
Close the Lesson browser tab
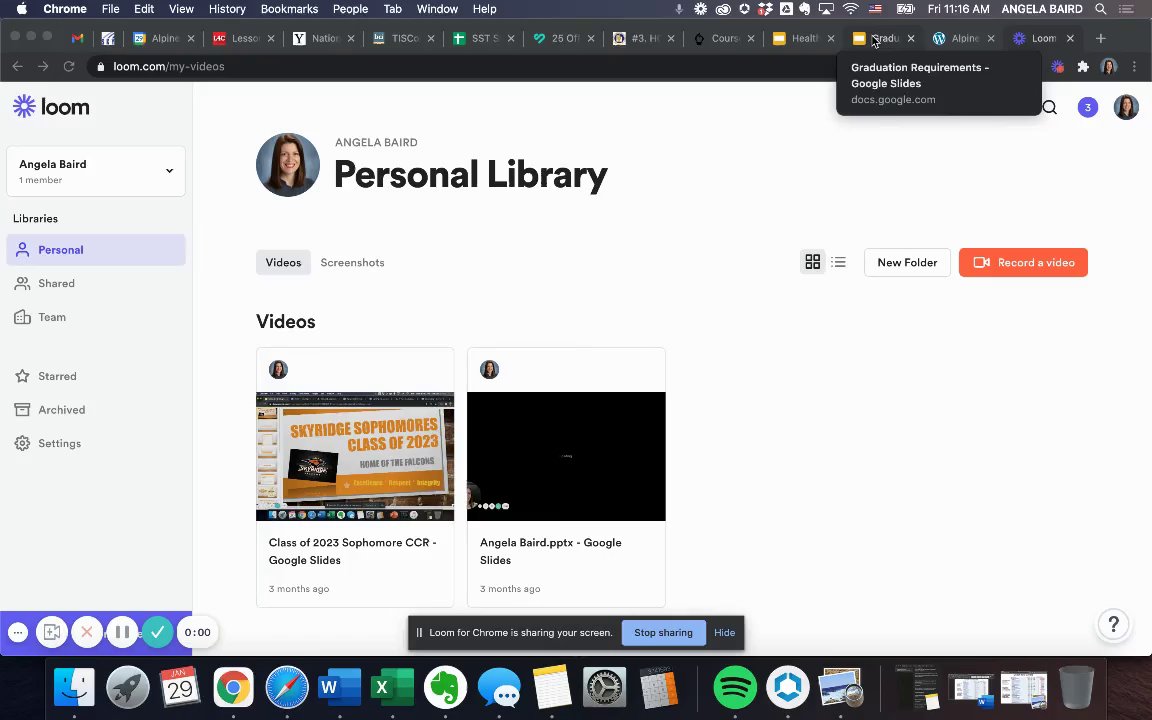pyautogui.click(x=270, y=38)
